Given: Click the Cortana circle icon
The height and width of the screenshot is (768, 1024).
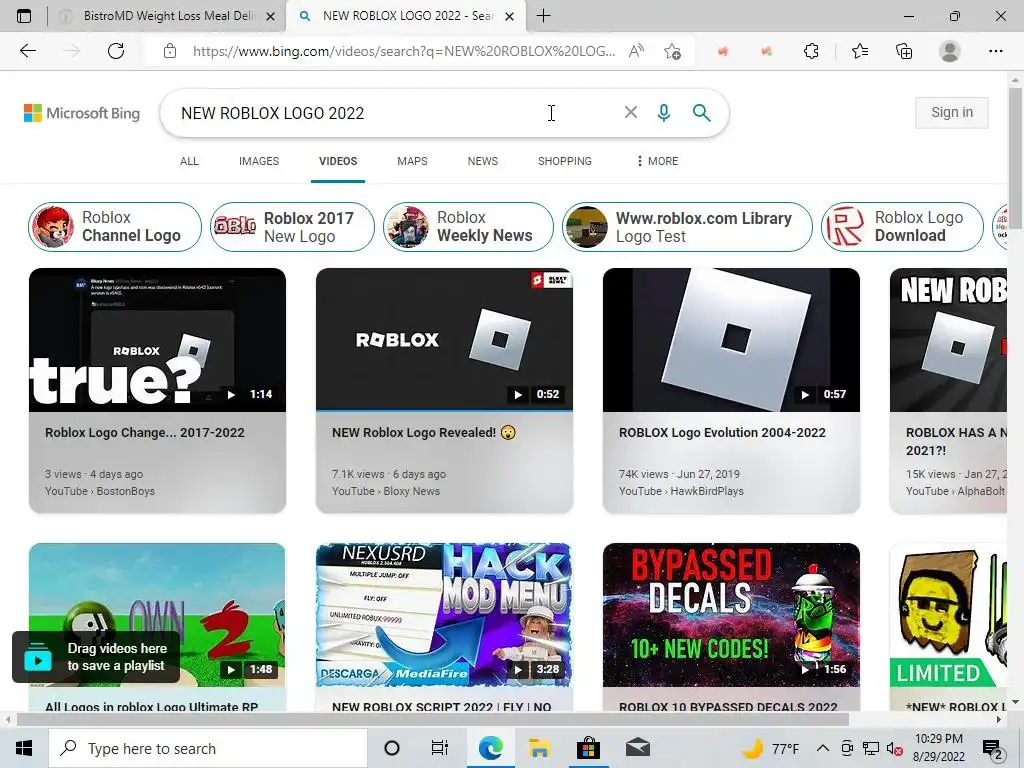Looking at the screenshot, I should tap(392, 748).
